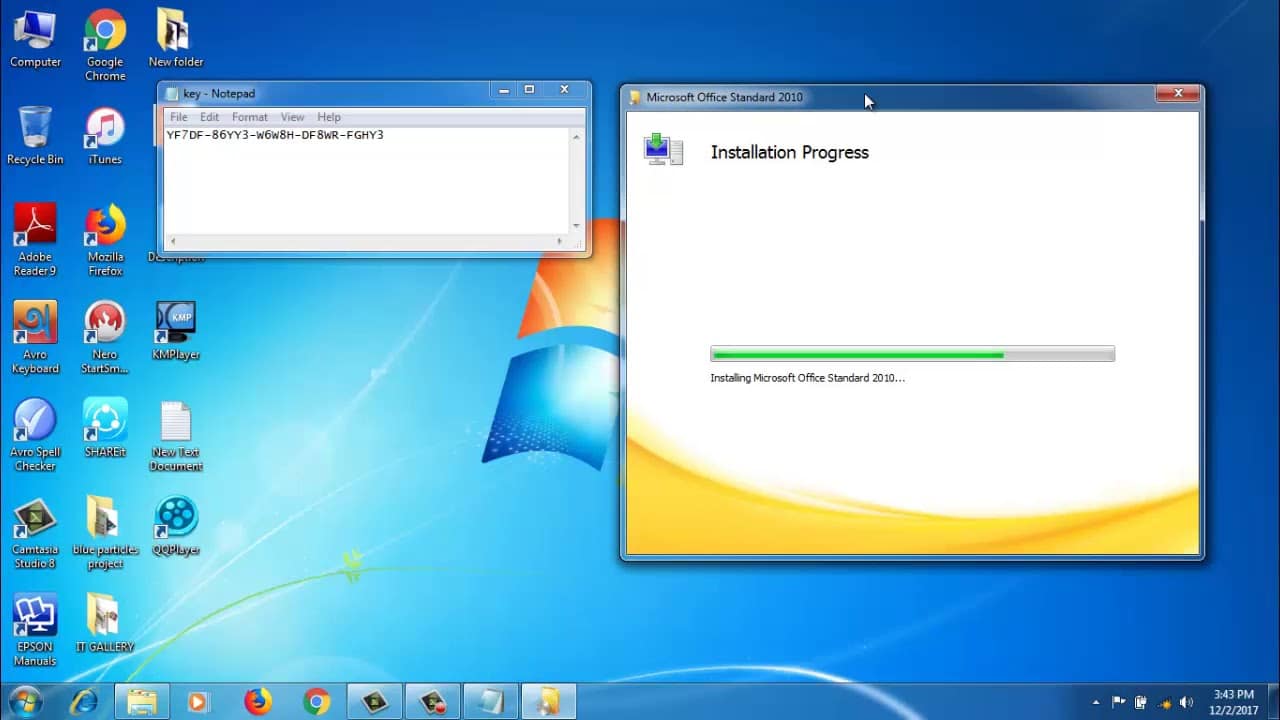The width and height of the screenshot is (1280, 720).
Task: Click the power status tray icon
Action: click(x=1141, y=702)
